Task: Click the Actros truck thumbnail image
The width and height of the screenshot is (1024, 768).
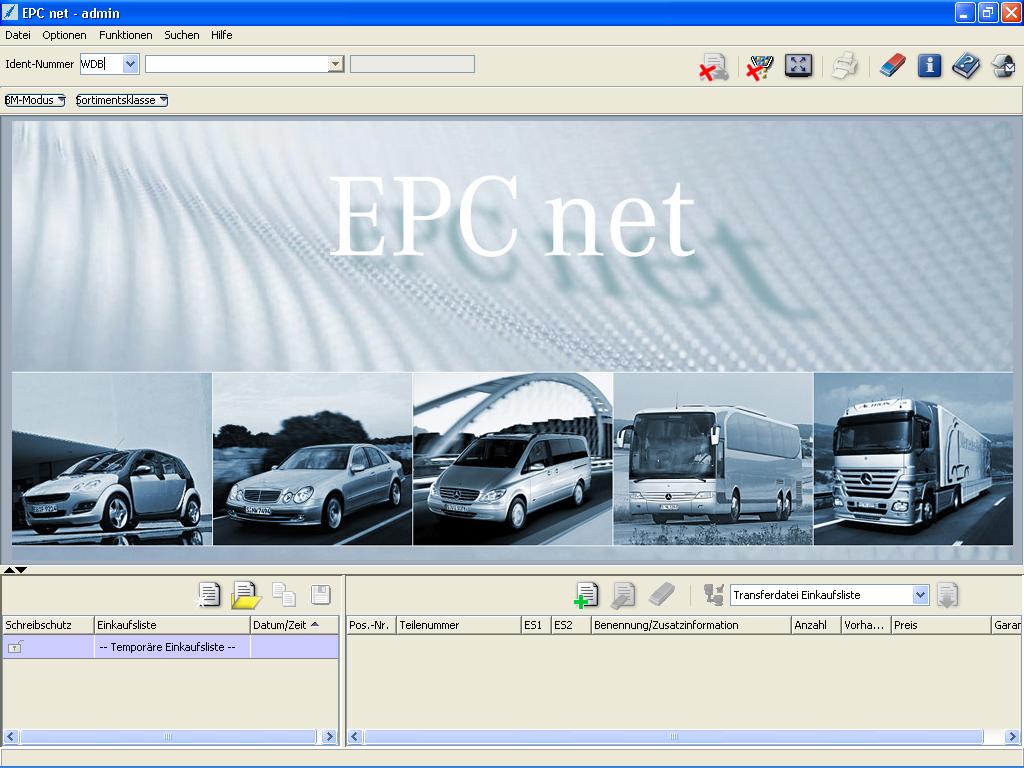Action: 914,459
